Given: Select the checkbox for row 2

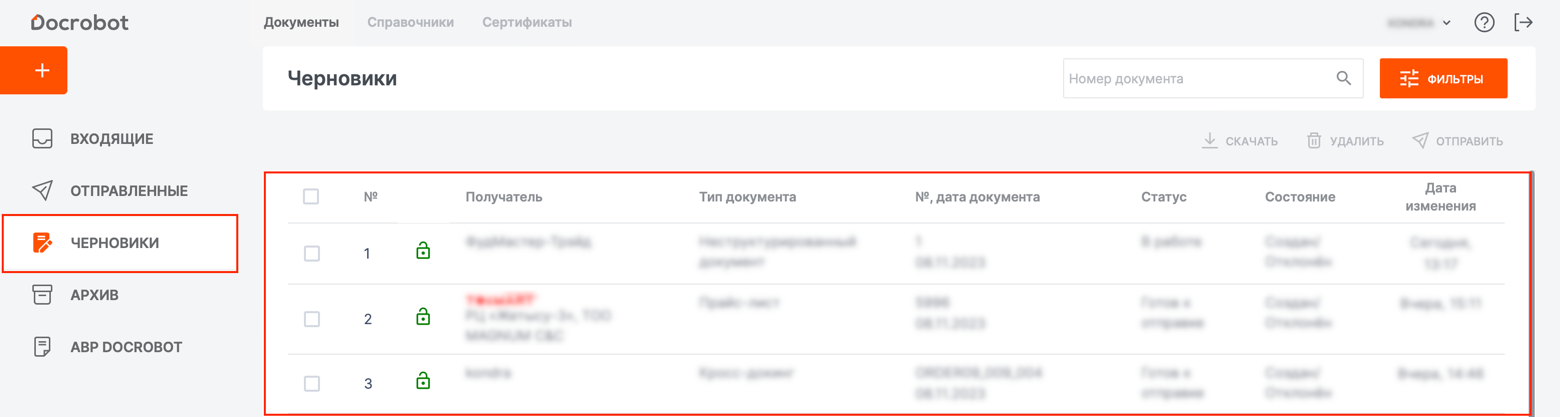Looking at the screenshot, I should (312, 319).
